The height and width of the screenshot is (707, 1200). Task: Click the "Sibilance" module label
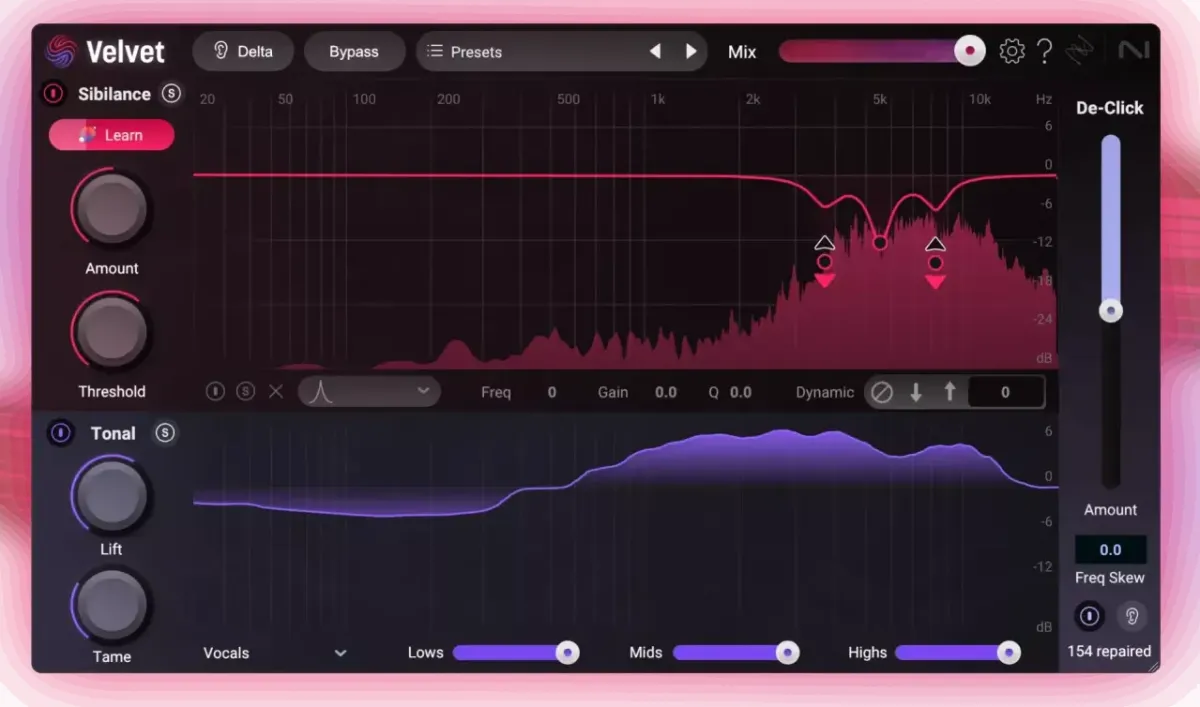pos(115,94)
